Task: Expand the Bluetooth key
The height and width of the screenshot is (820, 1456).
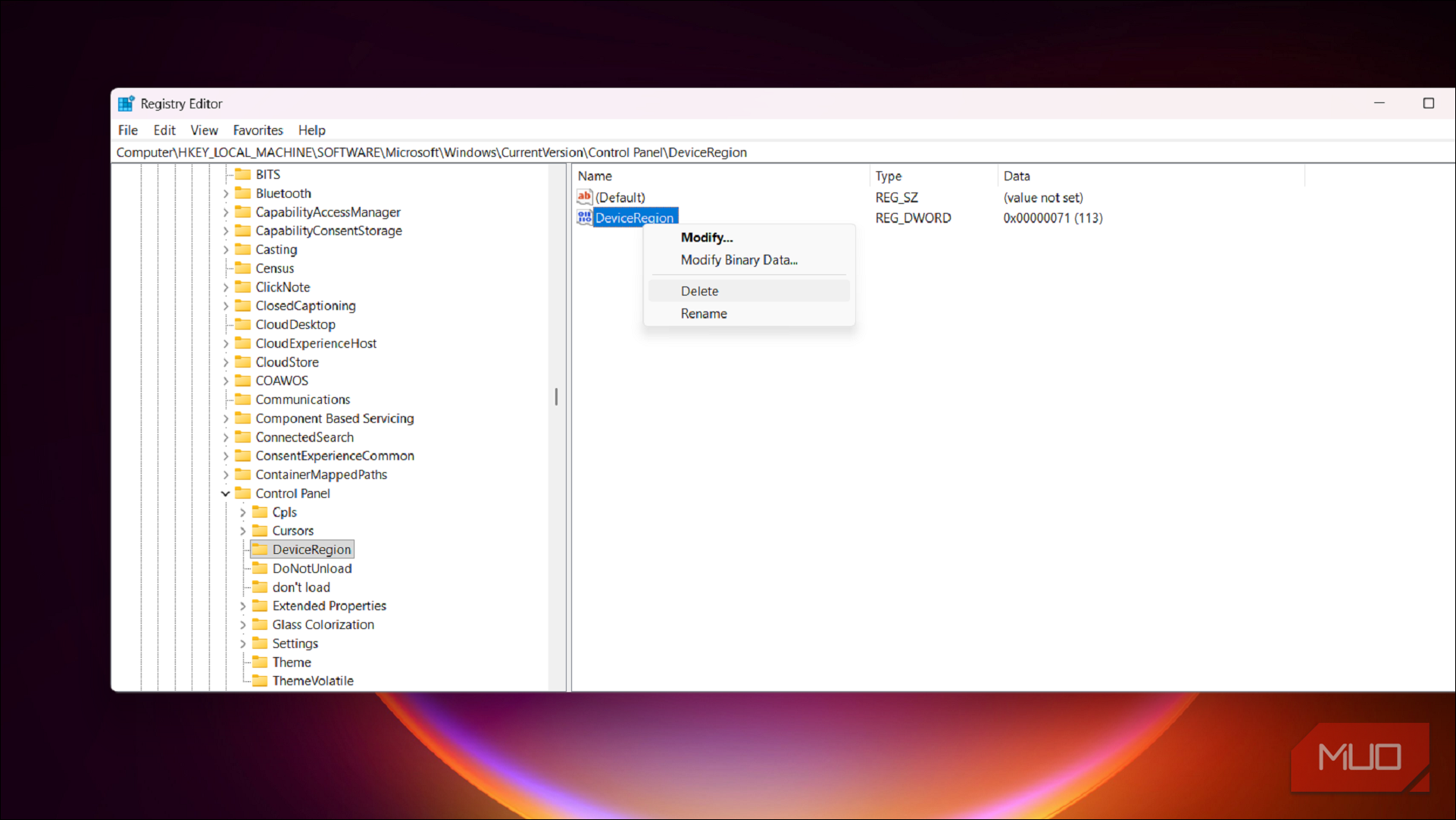Action: [x=226, y=194]
